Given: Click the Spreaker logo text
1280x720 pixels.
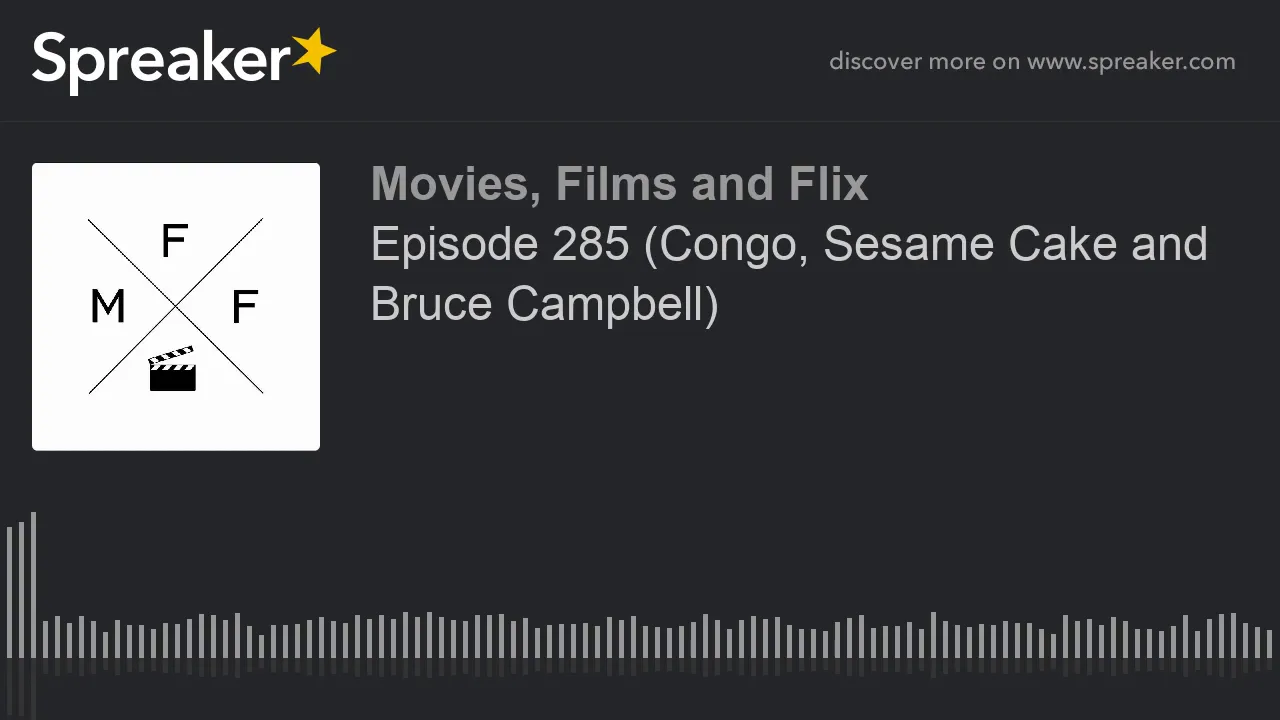Looking at the screenshot, I should (x=161, y=60).
